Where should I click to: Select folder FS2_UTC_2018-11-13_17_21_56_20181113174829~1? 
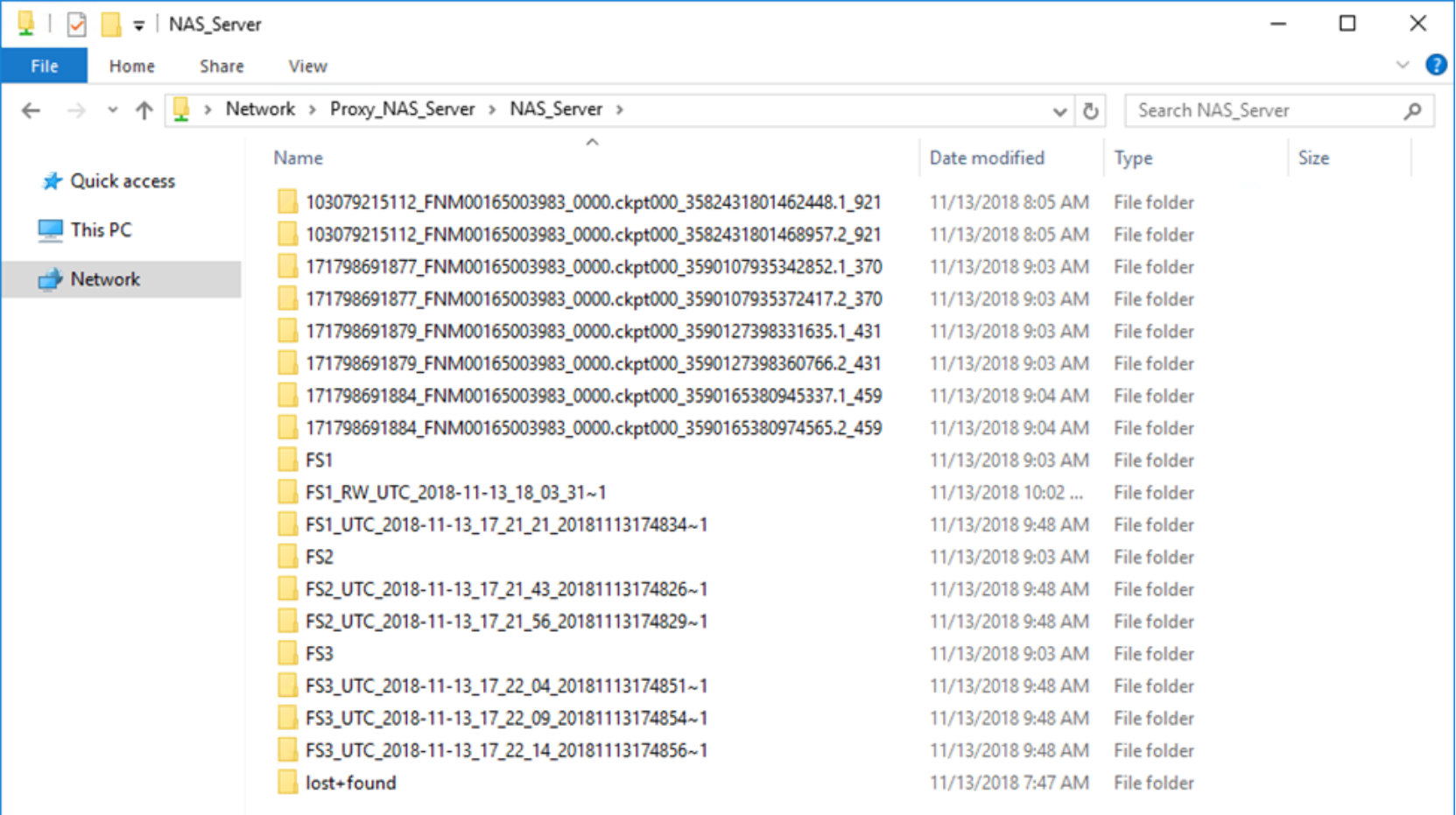coord(506,622)
